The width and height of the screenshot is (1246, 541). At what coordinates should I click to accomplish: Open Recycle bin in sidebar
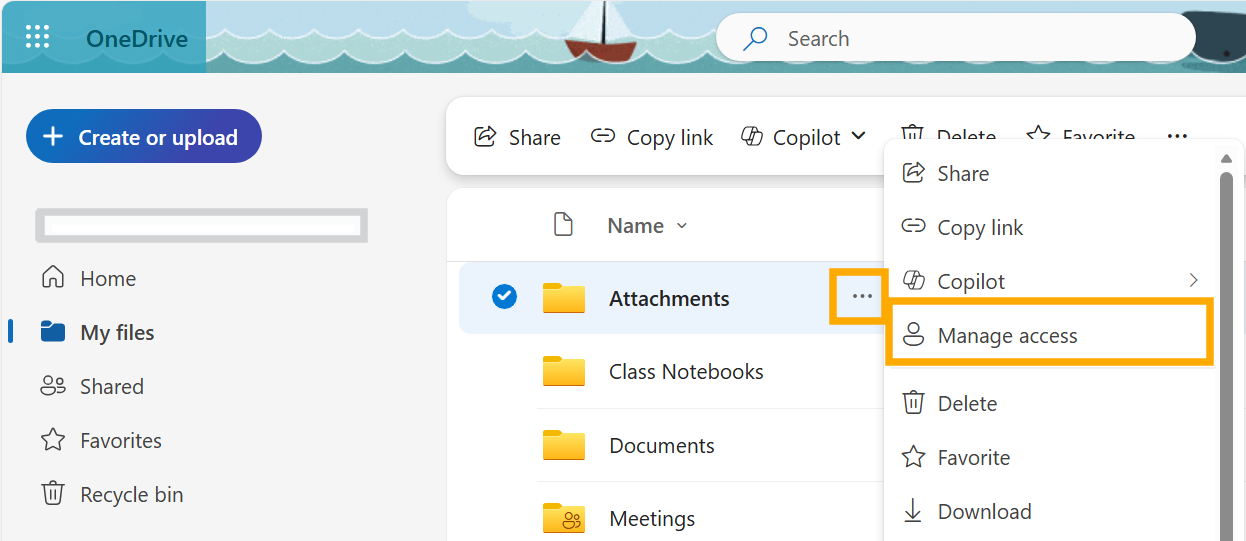point(111,495)
